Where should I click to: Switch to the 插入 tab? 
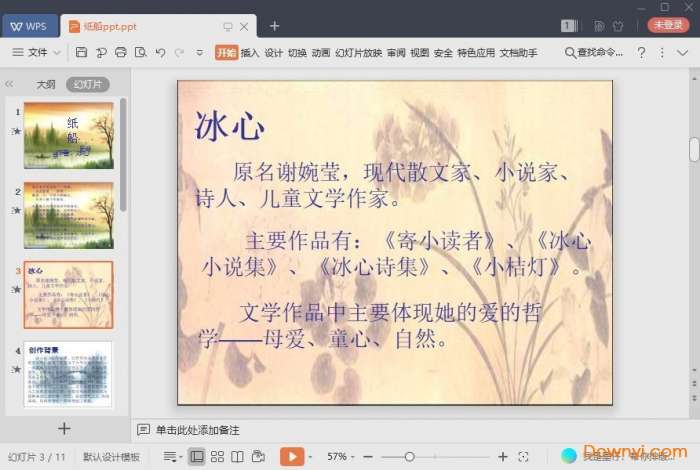click(x=250, y=53)
